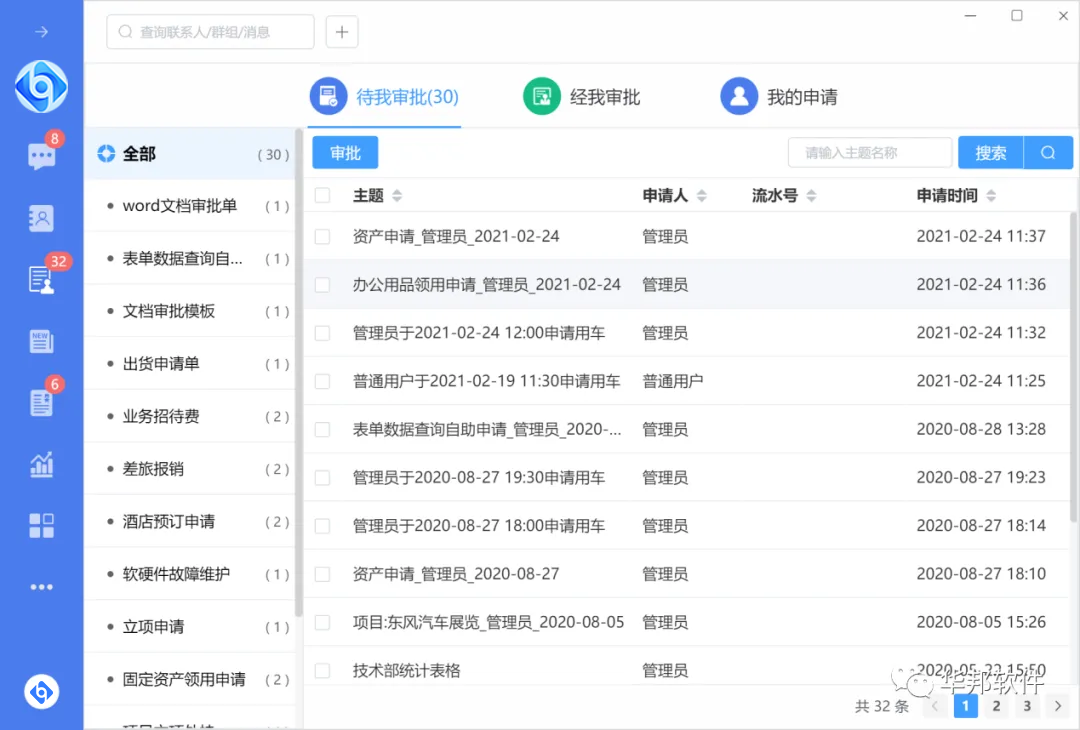The width and height of the screenshot is (1080, 730).
Task: Select checkbox for 办公用品领用申请_管理员_2021-02-24
Action: [x=322, y=285]
